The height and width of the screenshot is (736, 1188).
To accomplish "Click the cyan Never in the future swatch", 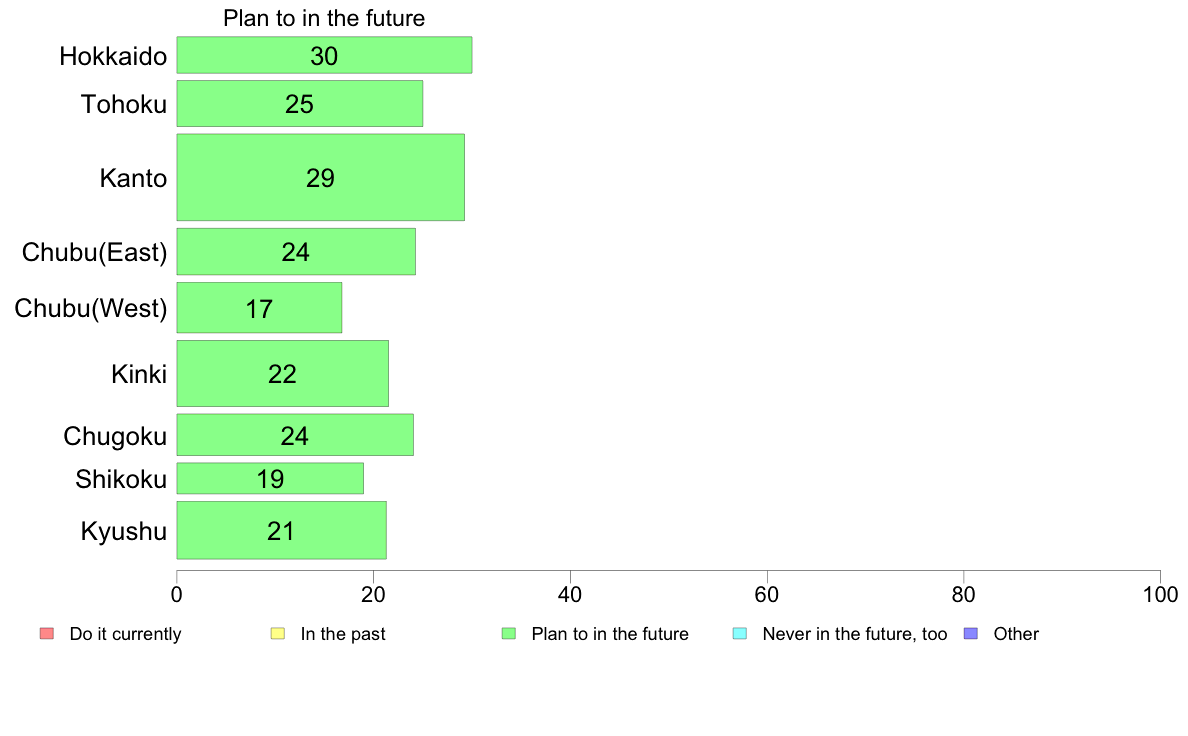I will click(x=740, y=634).
